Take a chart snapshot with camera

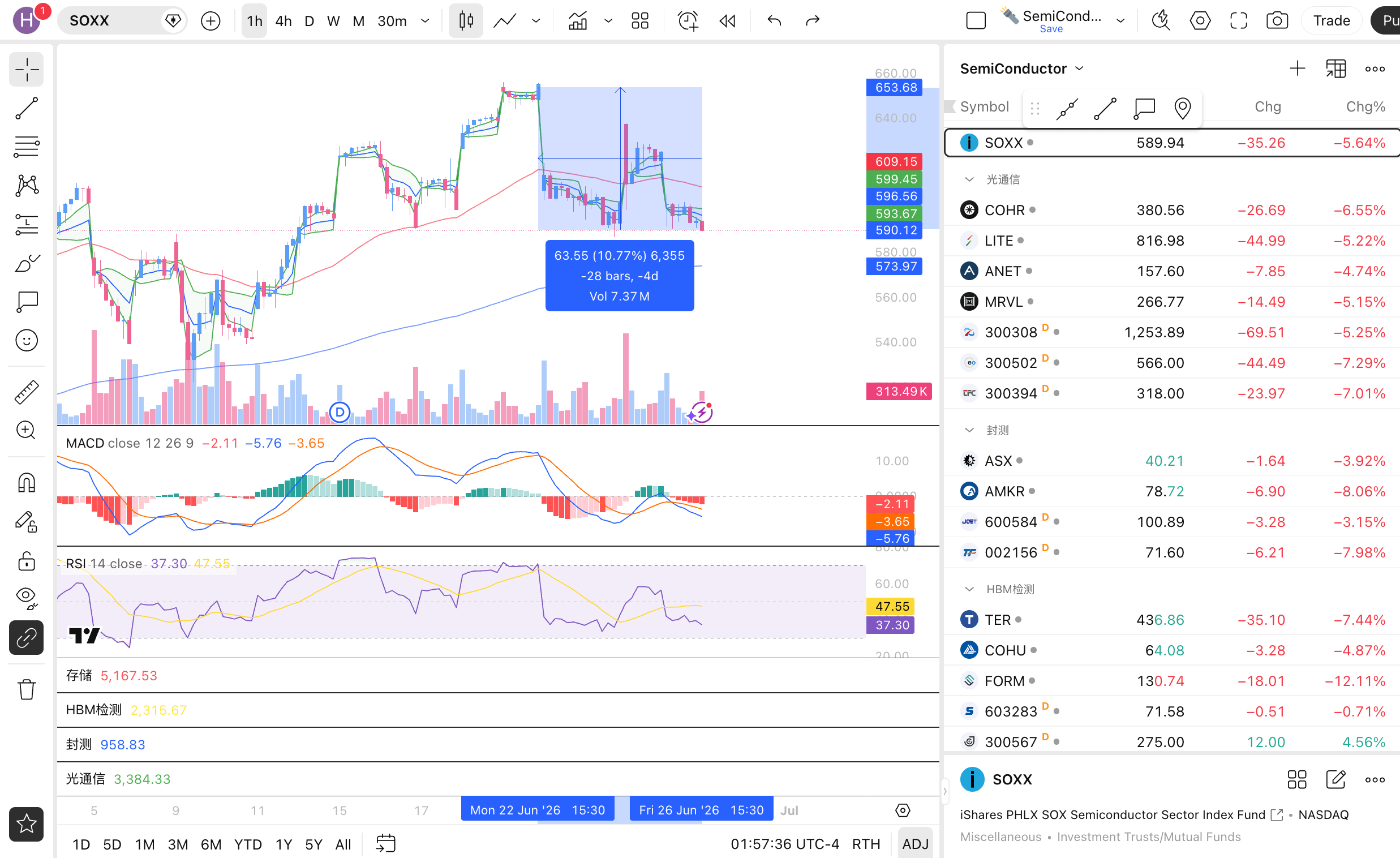(x=1277, y=21)
